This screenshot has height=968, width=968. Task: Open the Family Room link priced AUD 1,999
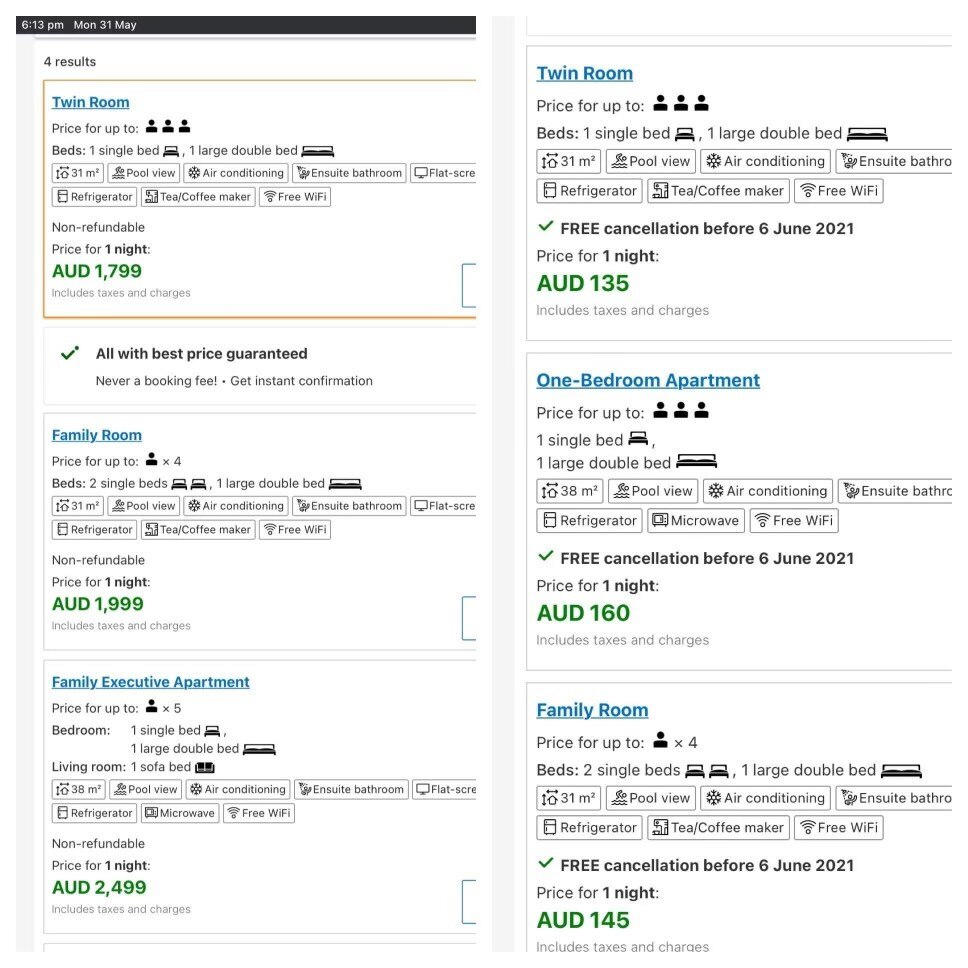click(x=96, y=435)
